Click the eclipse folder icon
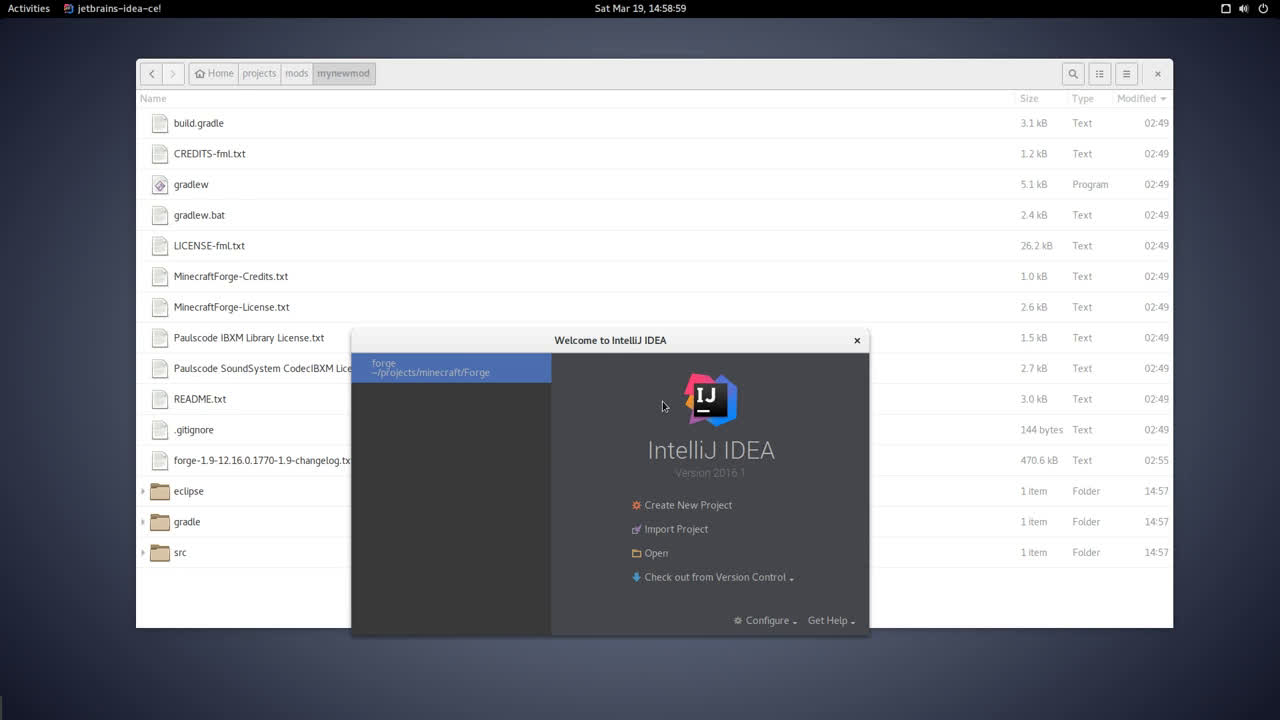Image resolution: width=1280 pixels, height=720 pixels. (160, 491)
